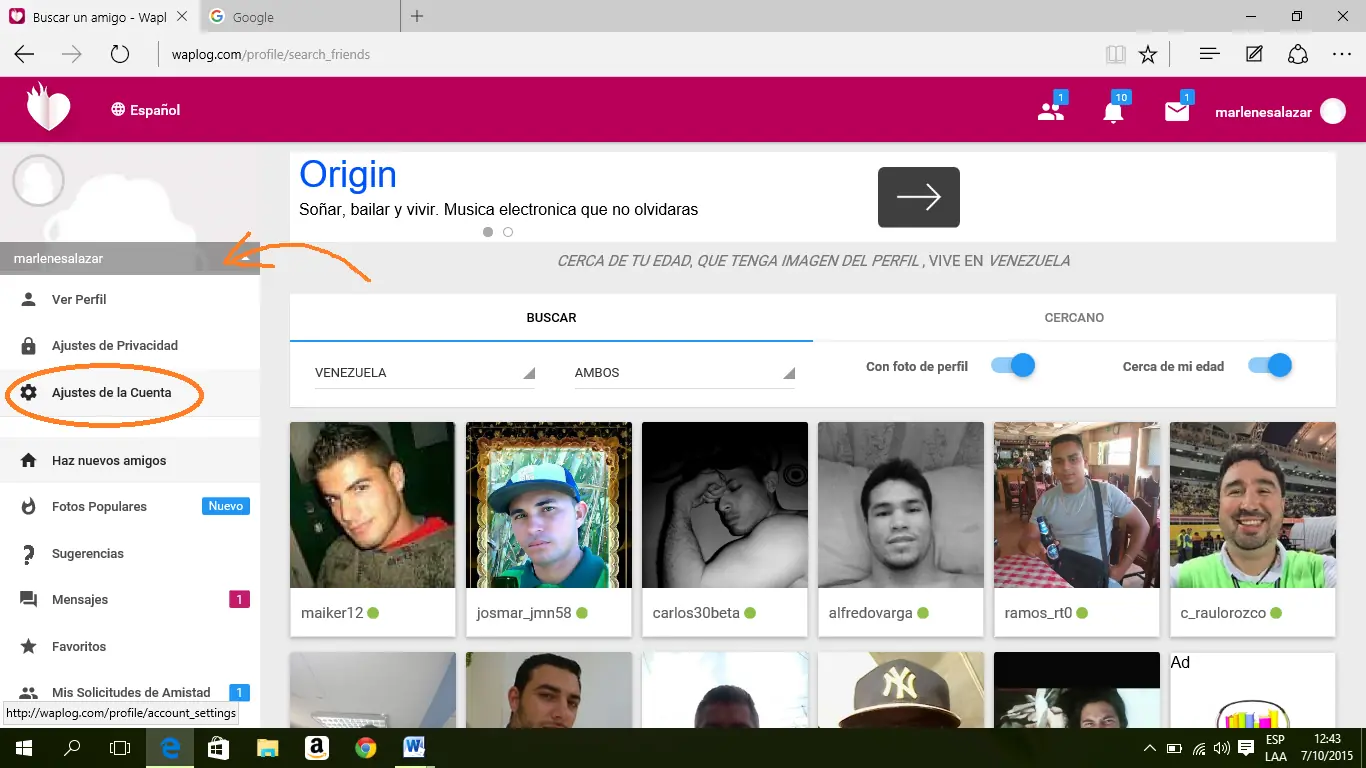
Task: Select the first carousel dot of the ad
Action: coord(488,232)
